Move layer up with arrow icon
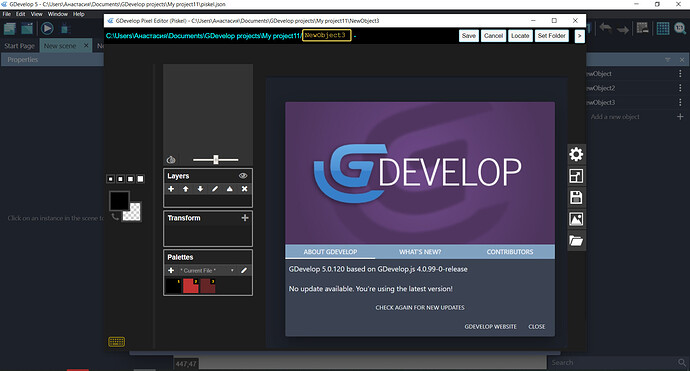The width and height of the screenshot is (690, 371). [x=186, y=189]
